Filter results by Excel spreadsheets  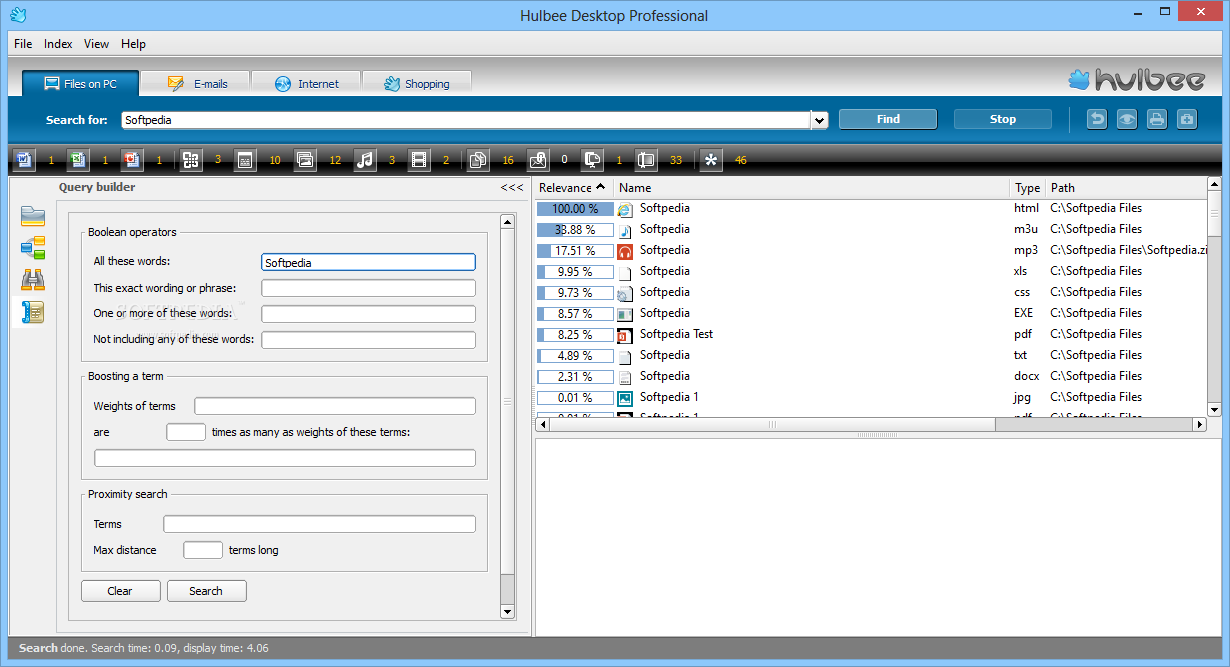click(x=78, y=160)
